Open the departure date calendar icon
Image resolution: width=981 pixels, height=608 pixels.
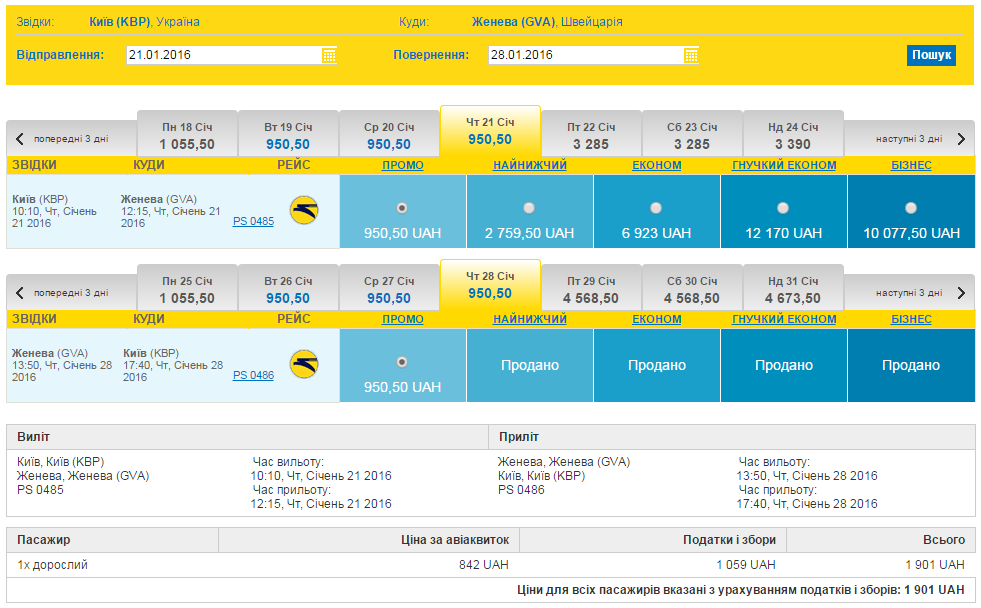point(329,55)
